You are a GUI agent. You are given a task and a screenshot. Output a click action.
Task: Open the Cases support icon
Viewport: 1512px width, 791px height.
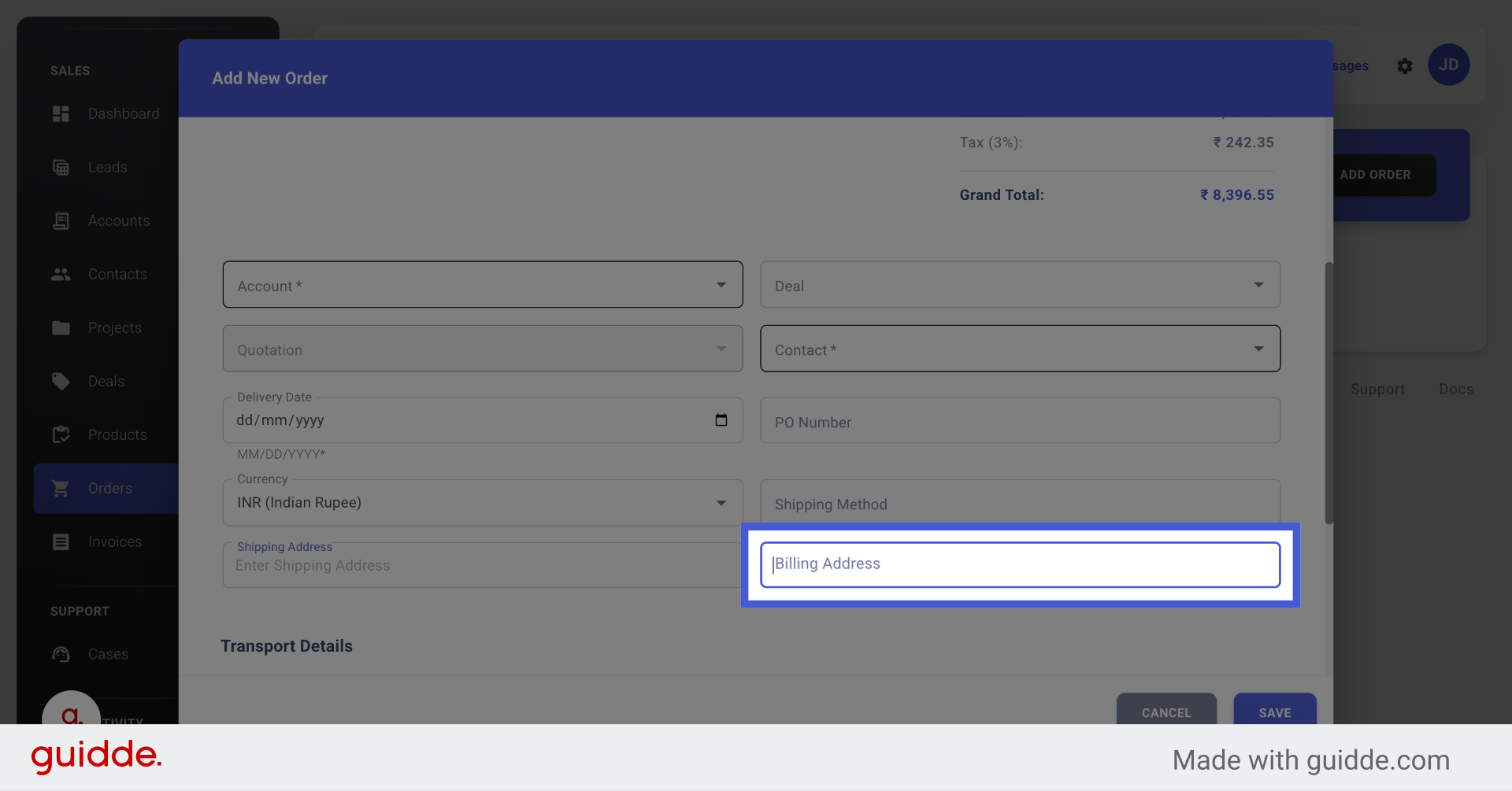tap(61, 654)
